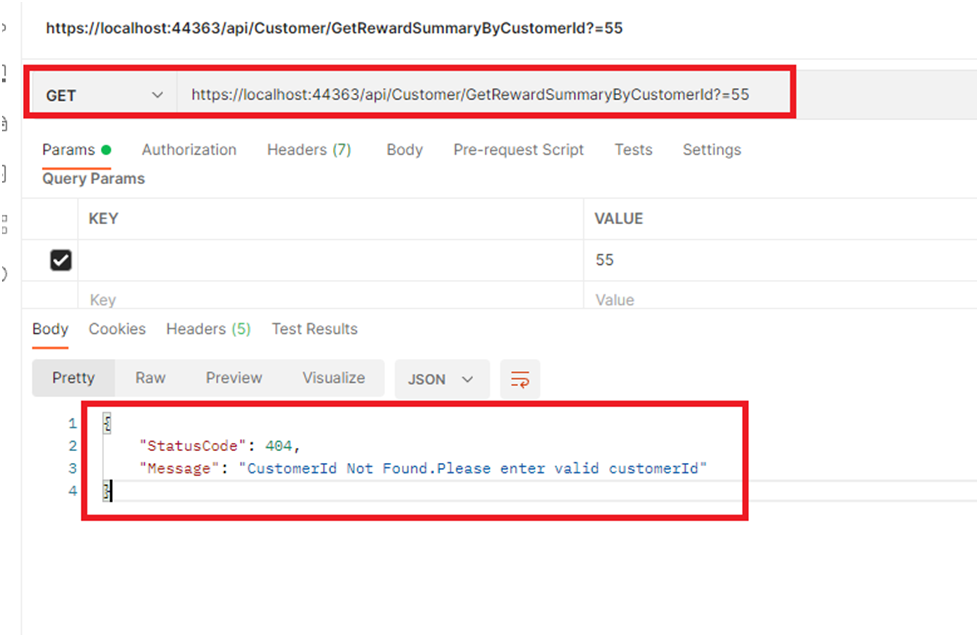Open the Pre-request Script tab
The width and height of the screenshot is (979, 637).
[518, 149]
